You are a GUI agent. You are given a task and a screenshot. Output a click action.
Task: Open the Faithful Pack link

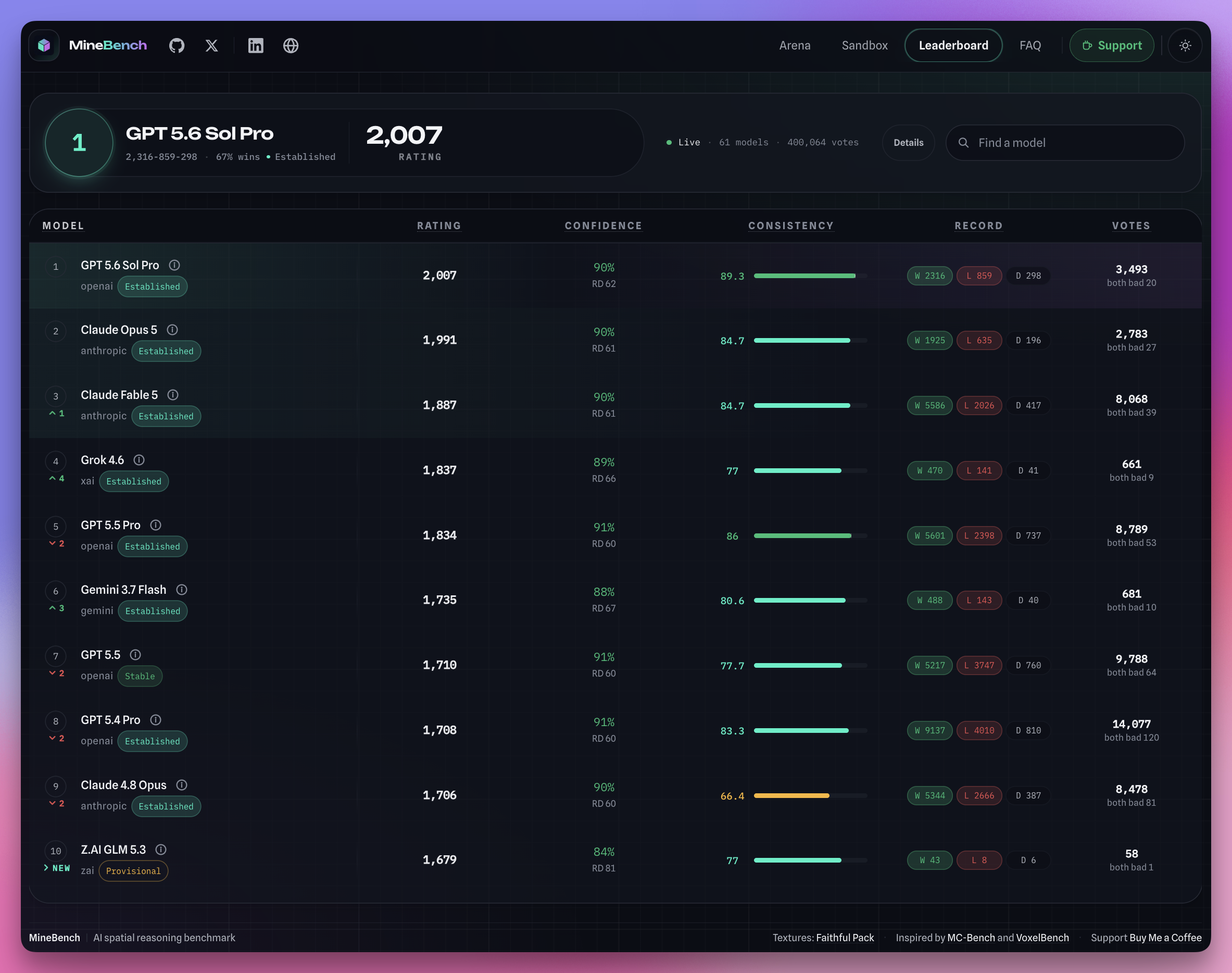tap(845, 938)
